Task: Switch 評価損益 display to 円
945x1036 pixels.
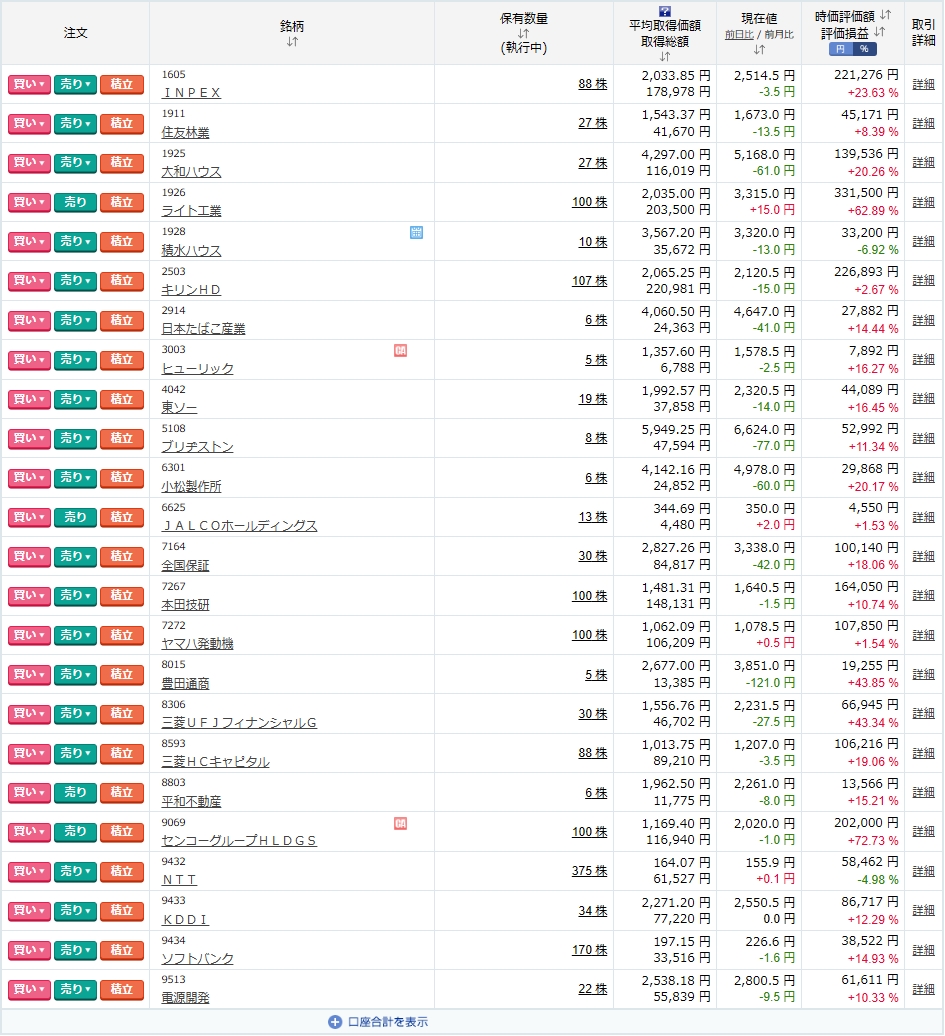Action: tap(841, 49)
